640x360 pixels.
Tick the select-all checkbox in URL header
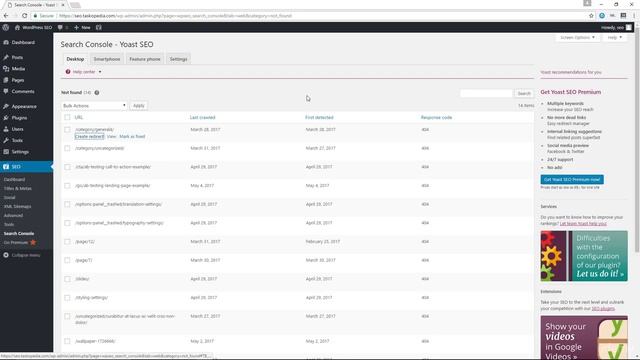[67, 118]
